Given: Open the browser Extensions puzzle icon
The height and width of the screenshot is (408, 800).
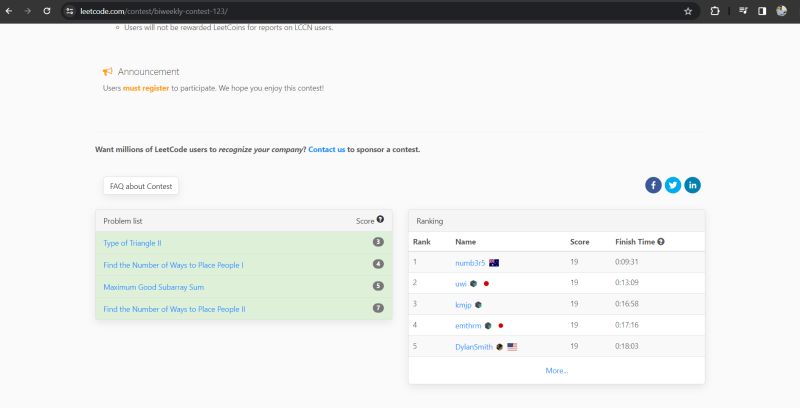Looking at the screenshot, I should (715, 11).
